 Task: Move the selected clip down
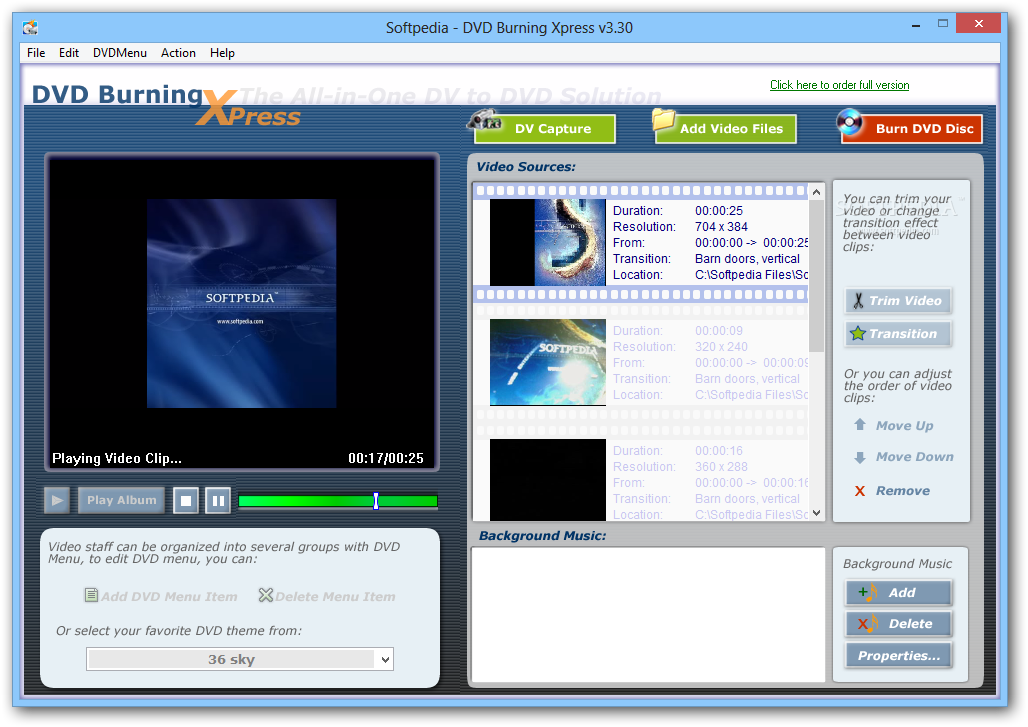click(x=903, y=457)
